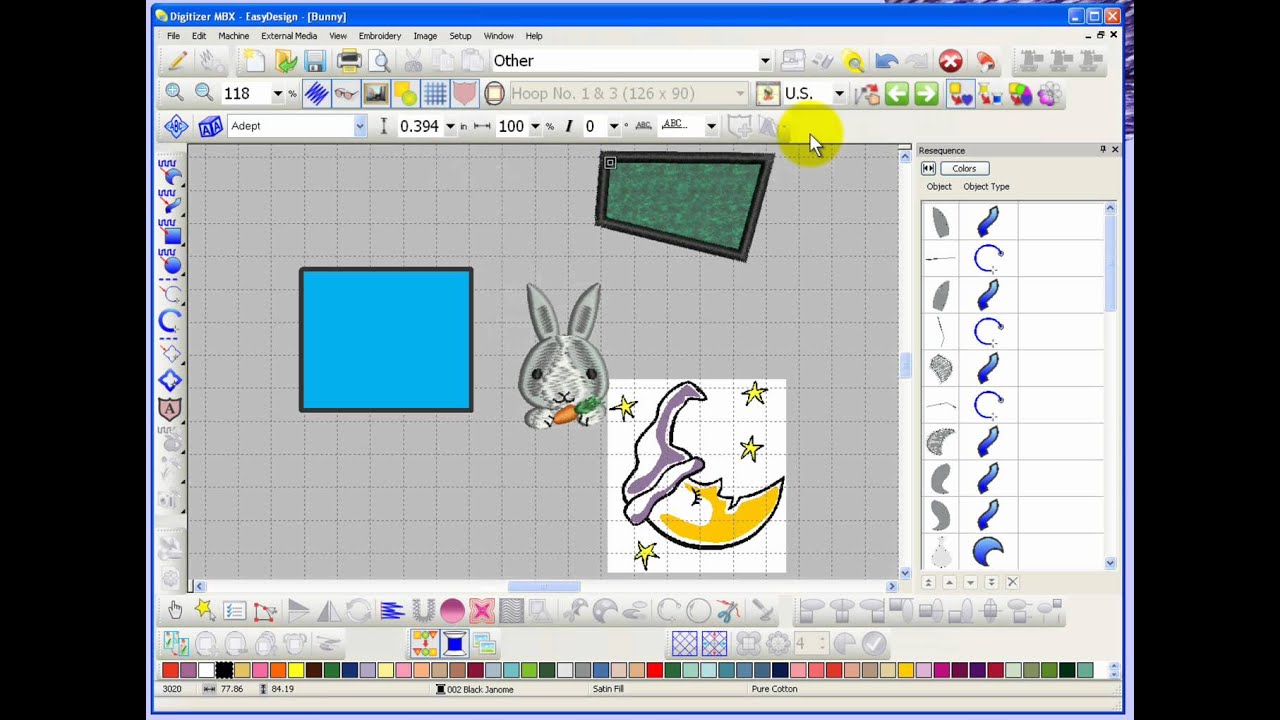The height and width of the screenshot is (720, 1280).
Task: Open the zoom 118 percent dropdown
Action: 277,94
